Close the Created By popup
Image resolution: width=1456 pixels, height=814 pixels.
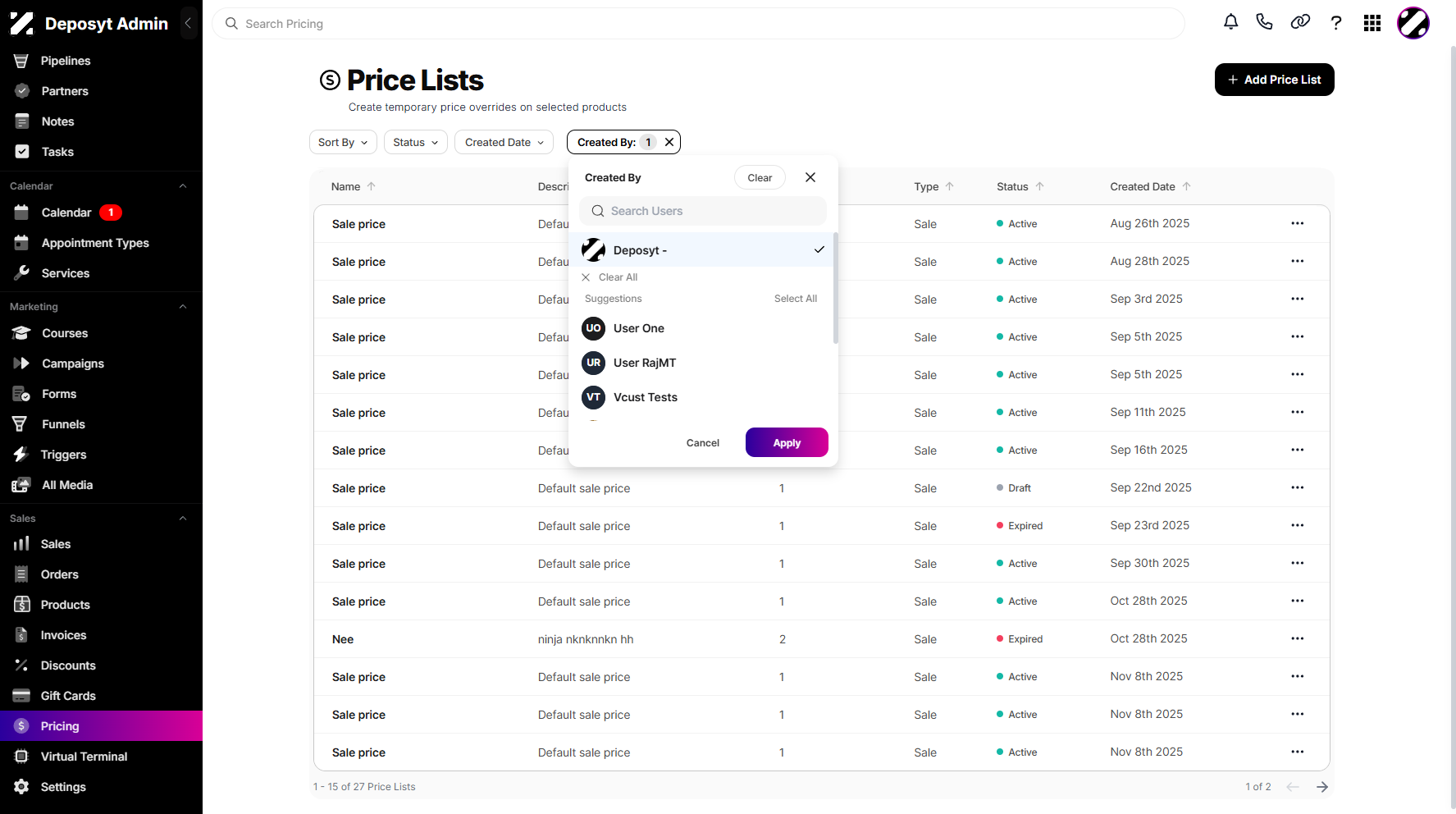click(x=810, y=177)
